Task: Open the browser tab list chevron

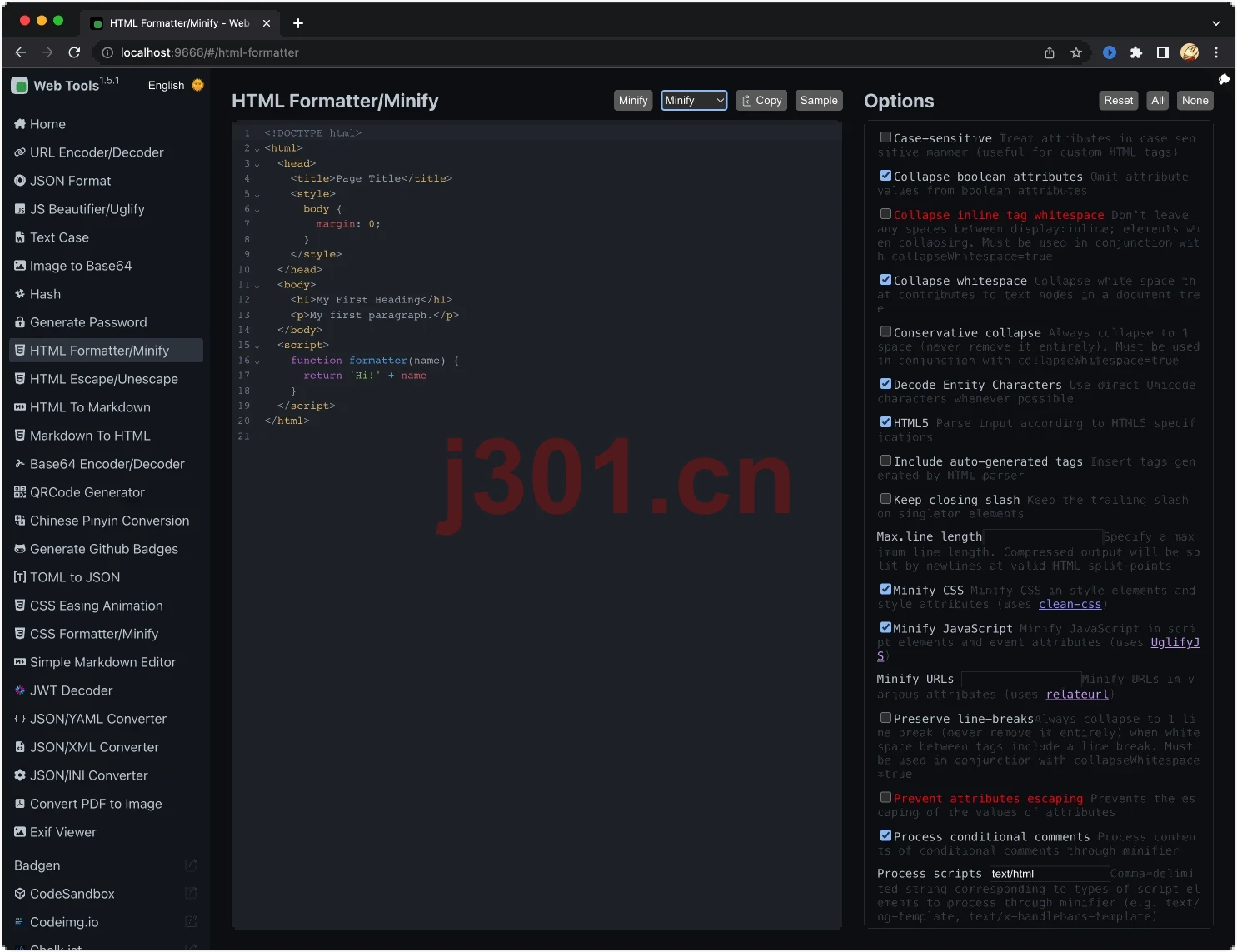Action: (1216, 23)
